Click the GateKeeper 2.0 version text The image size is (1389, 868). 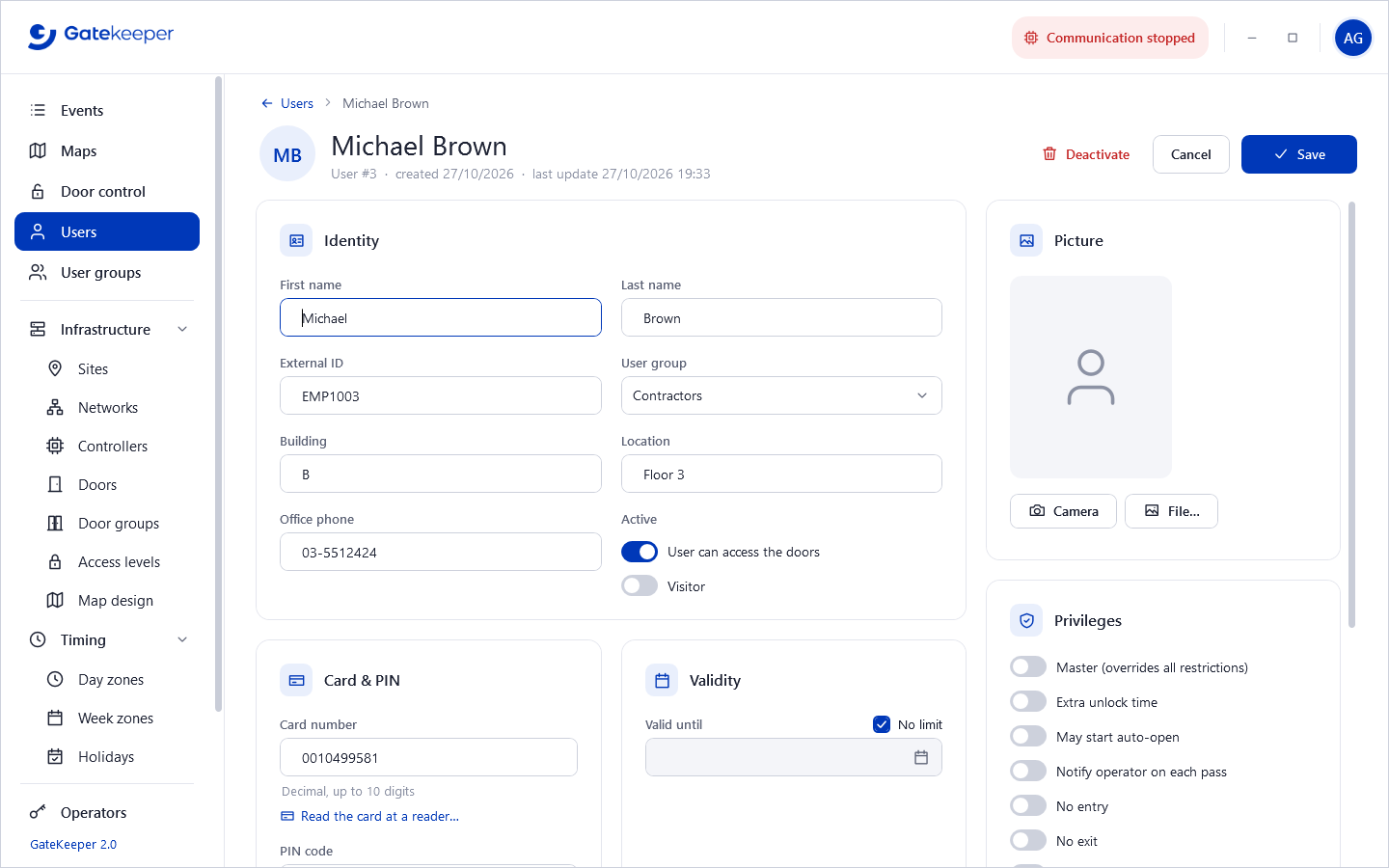(73, 844)
